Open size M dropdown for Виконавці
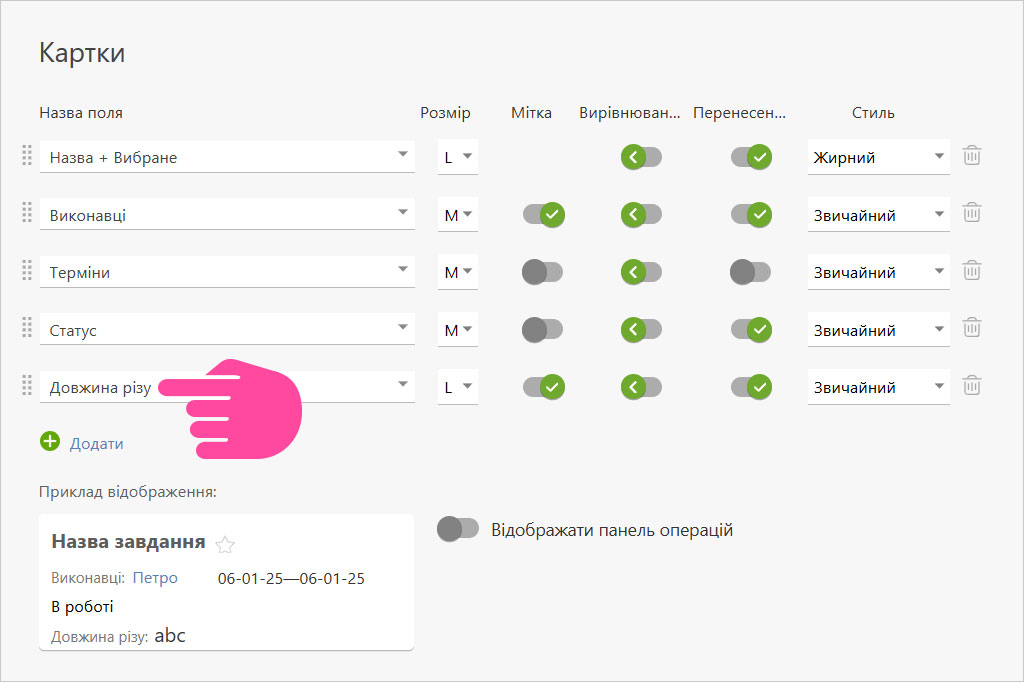 pos(458,214)
